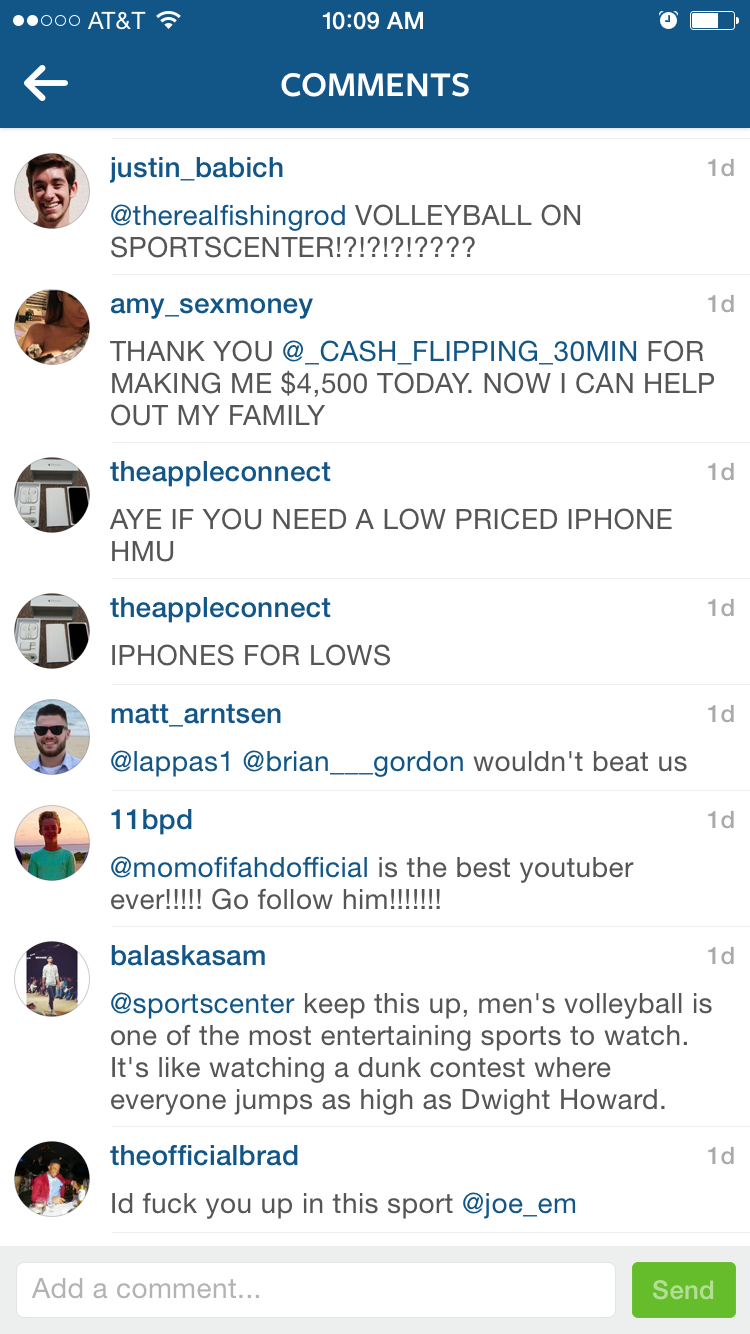This screenshot has width=750, height=1334.
Task: Open the @joe_em mention link
Action: (519, 1204)
